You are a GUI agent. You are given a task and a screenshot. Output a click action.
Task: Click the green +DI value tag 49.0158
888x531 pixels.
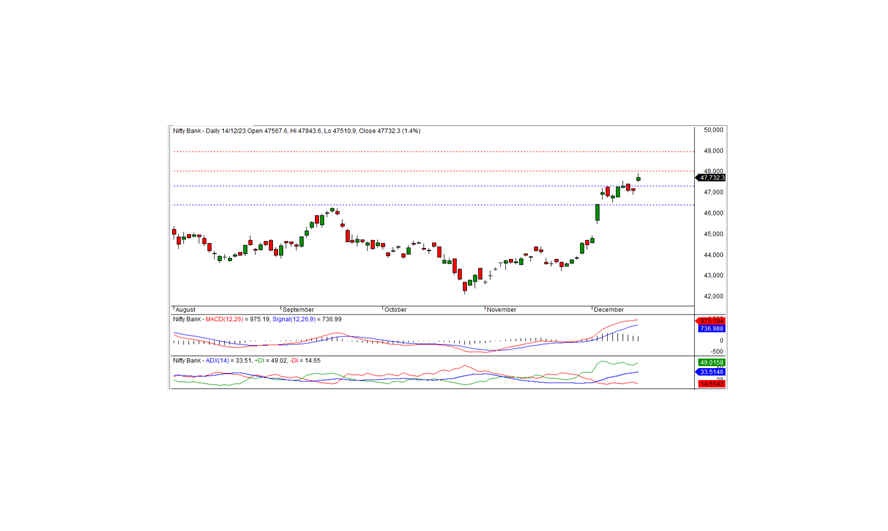[711, 362]
